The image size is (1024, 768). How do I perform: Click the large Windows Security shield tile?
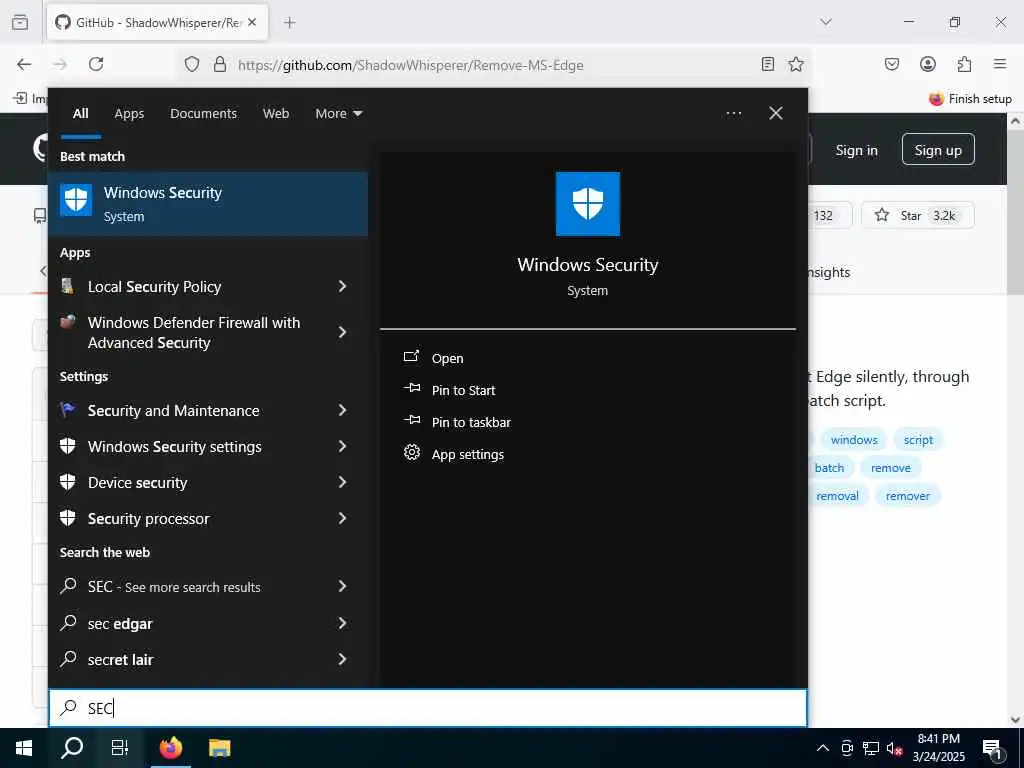coord(588,204)
